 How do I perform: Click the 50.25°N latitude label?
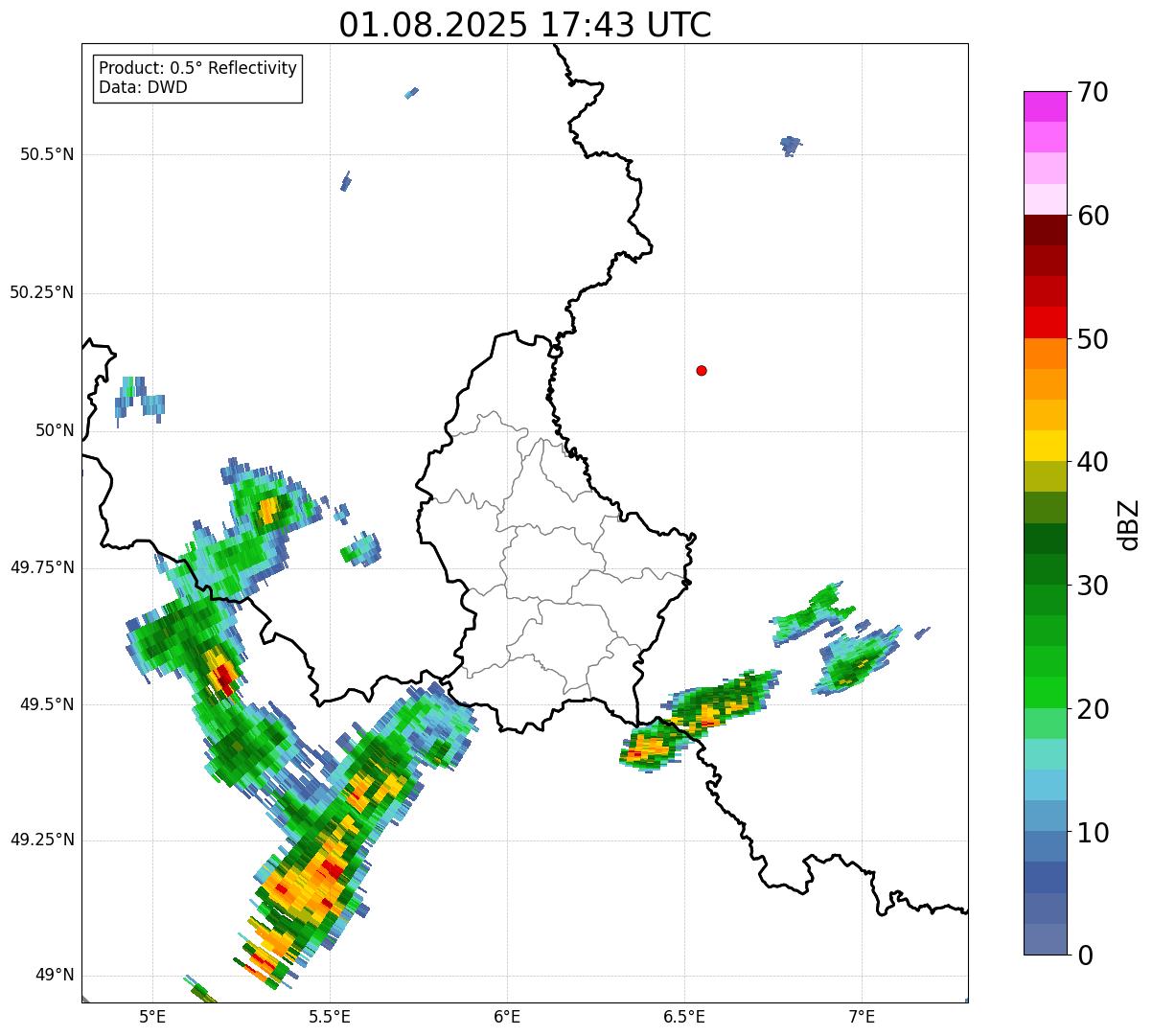point(41,292)
